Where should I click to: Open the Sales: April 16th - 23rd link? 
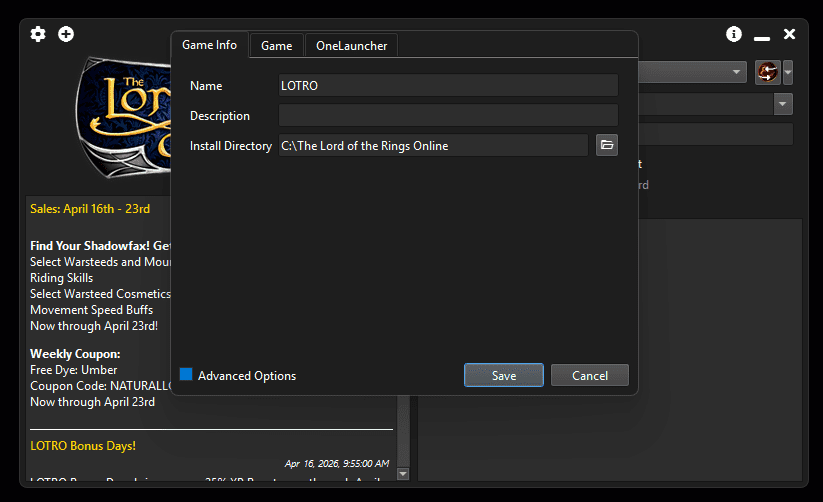[90, 209]
